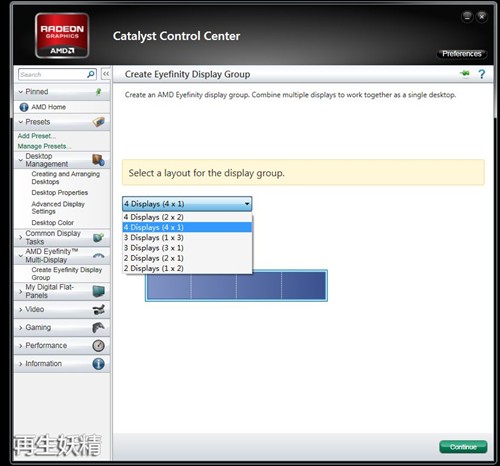Click the green pin icon beside Pinned

point(98,92)
